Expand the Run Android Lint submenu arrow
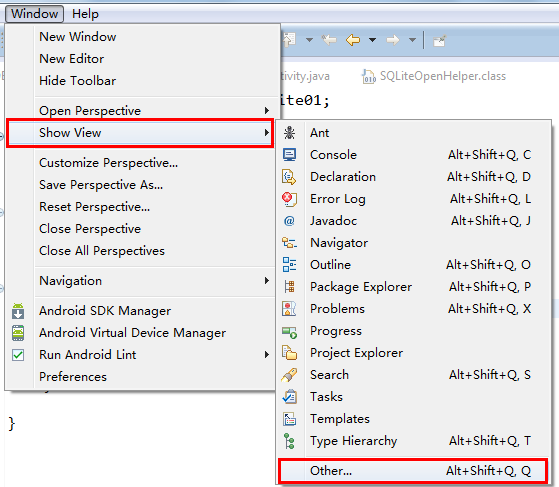The width and height of the screenshot is (559, 487). [266, 355]
